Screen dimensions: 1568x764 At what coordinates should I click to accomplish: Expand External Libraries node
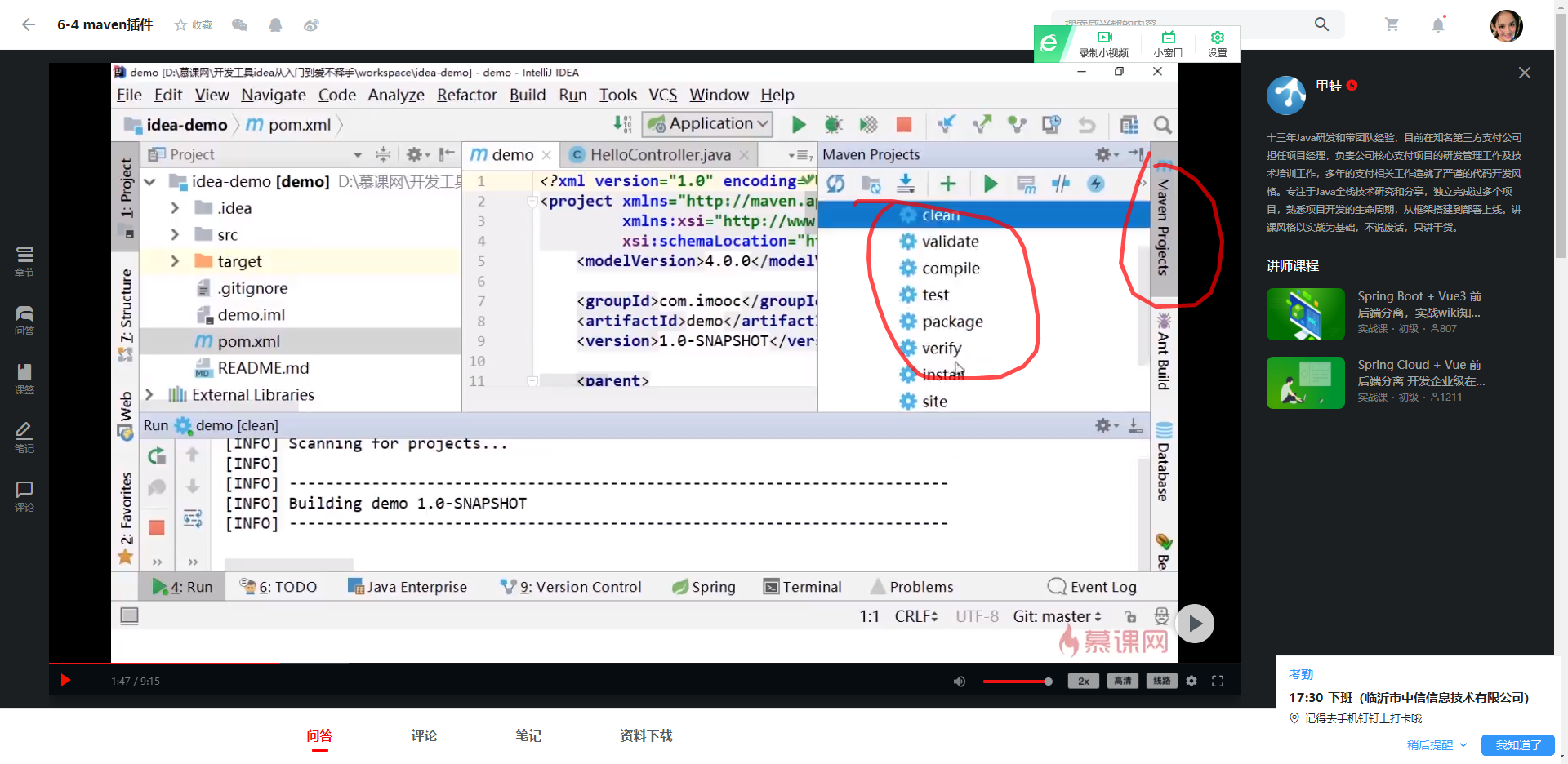149,395
